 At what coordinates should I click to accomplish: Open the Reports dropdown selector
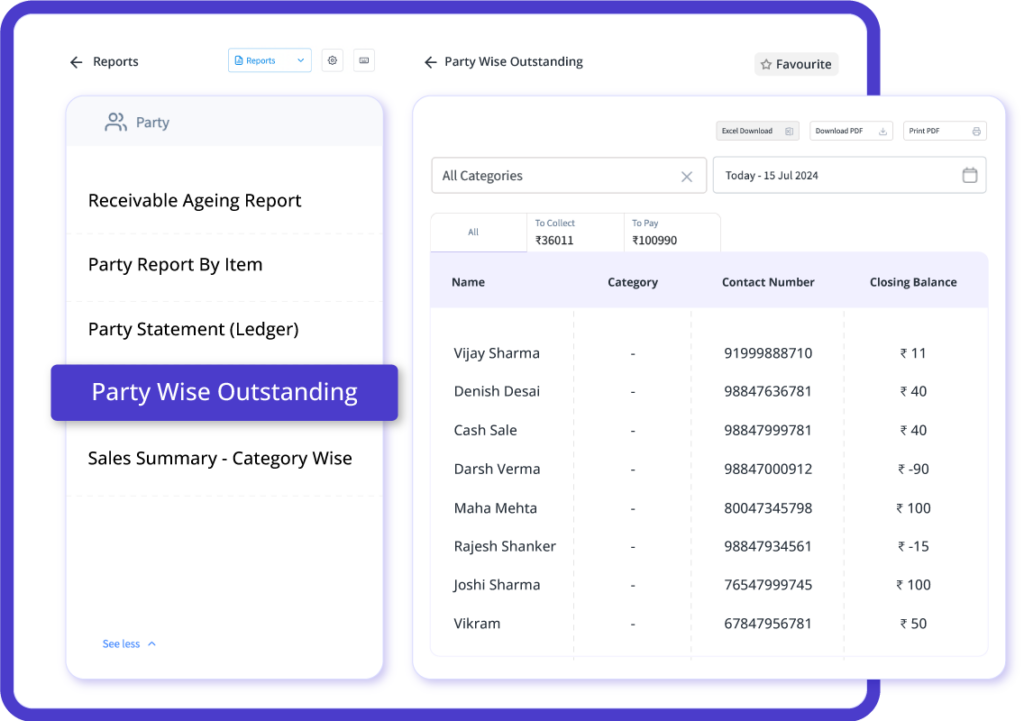tap(269, 61)
